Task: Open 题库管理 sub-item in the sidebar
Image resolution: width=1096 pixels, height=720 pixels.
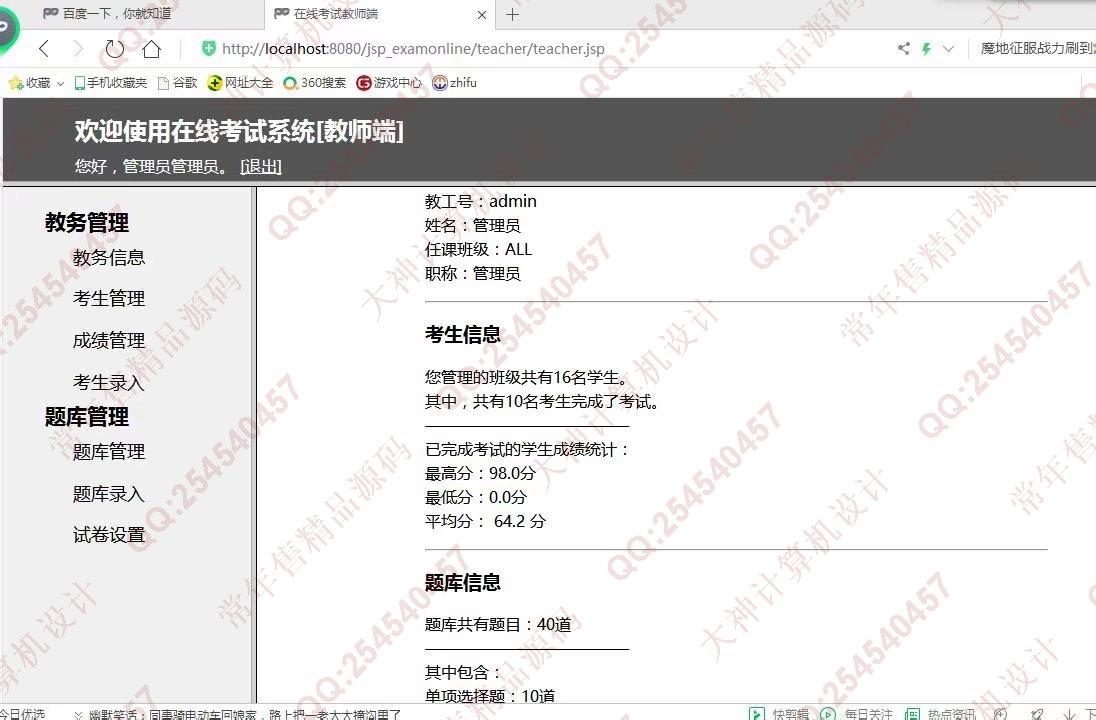Action: coord(109,452)
